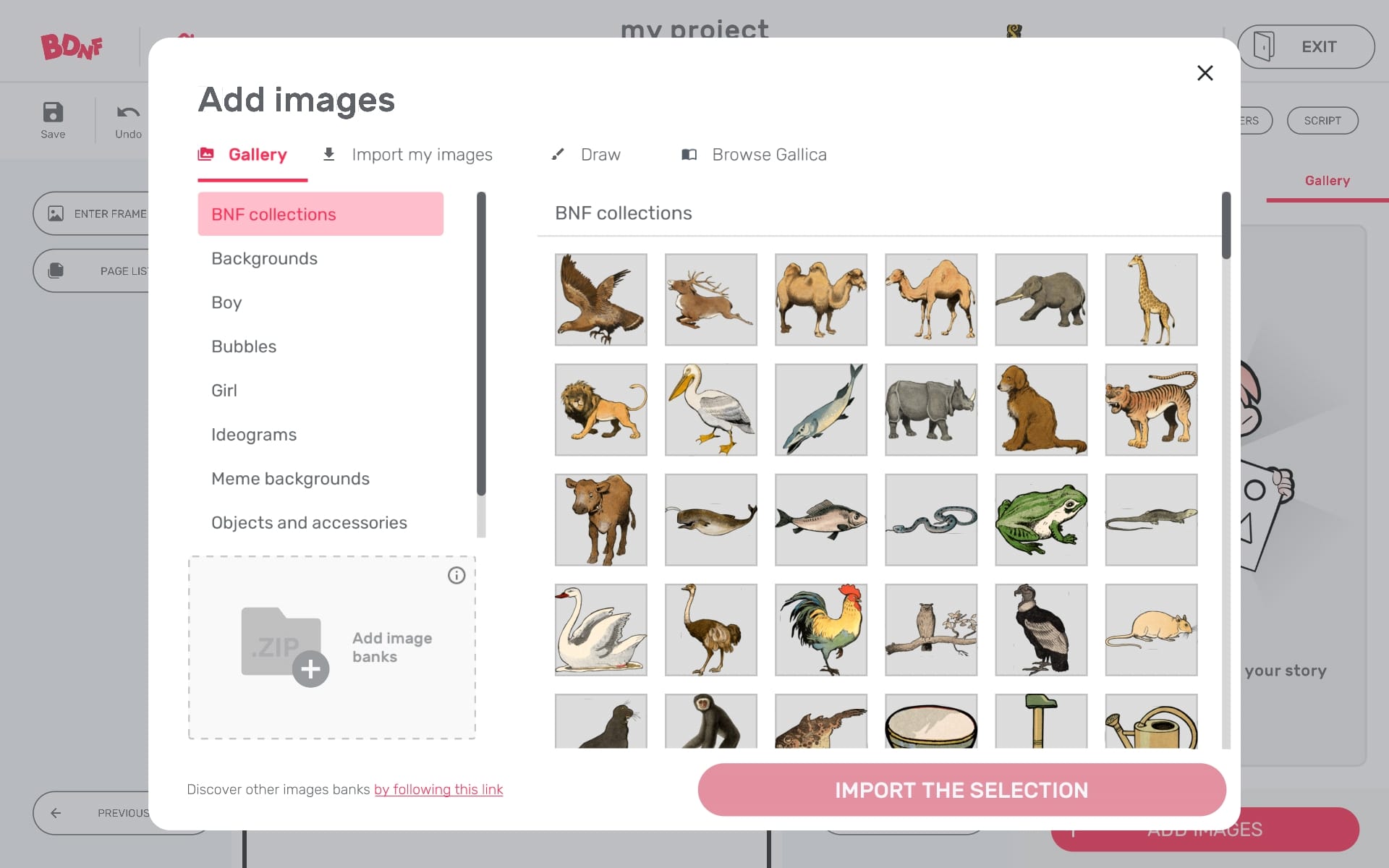Open the Draw tab
Image resolution: width=1389 pixels, height=868 pixels.
[600, 154]
